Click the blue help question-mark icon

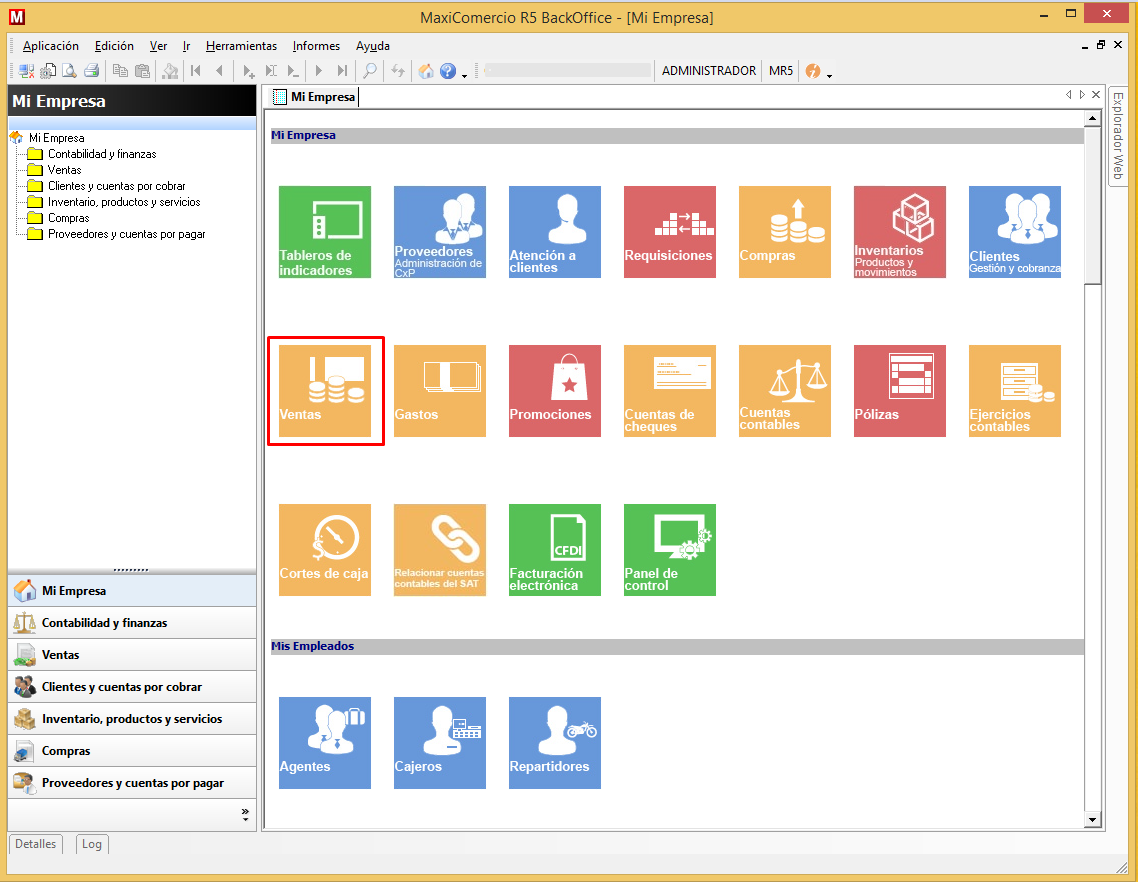click(448, 70)
